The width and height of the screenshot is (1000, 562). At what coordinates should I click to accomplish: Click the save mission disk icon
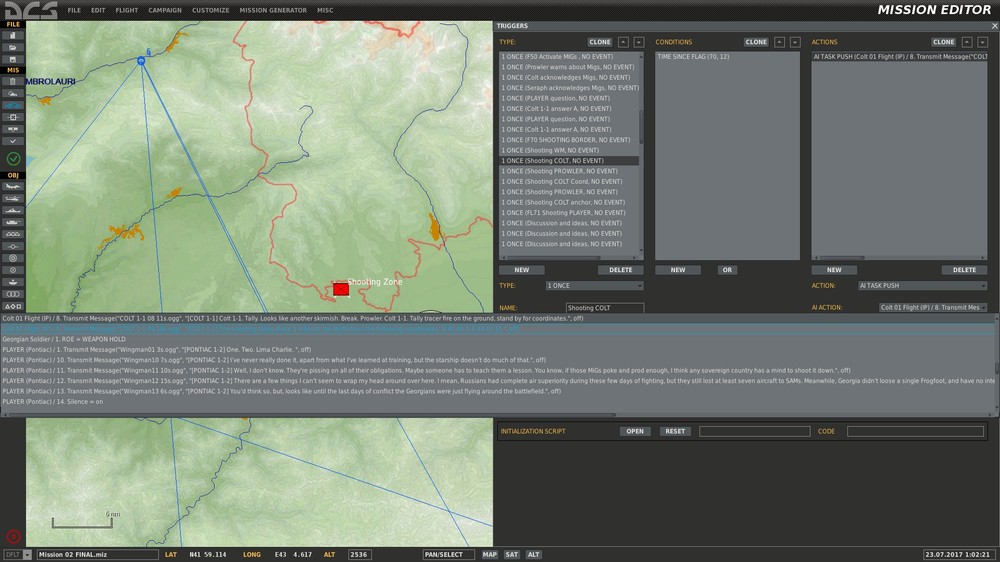[13, 59]
